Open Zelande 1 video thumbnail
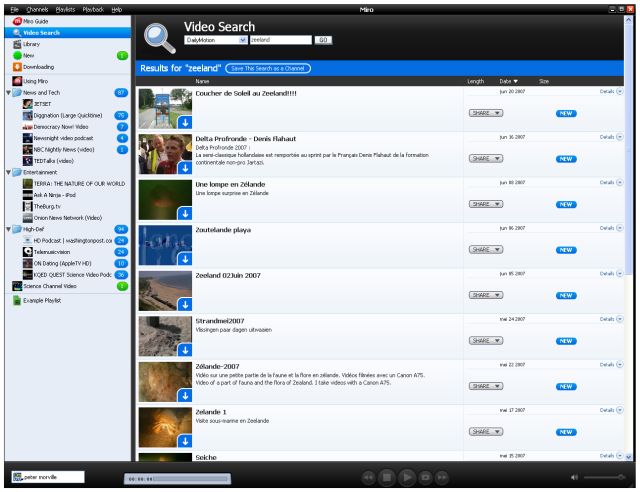Viewport: 640px width, 492px height. (x=165, y=427)
